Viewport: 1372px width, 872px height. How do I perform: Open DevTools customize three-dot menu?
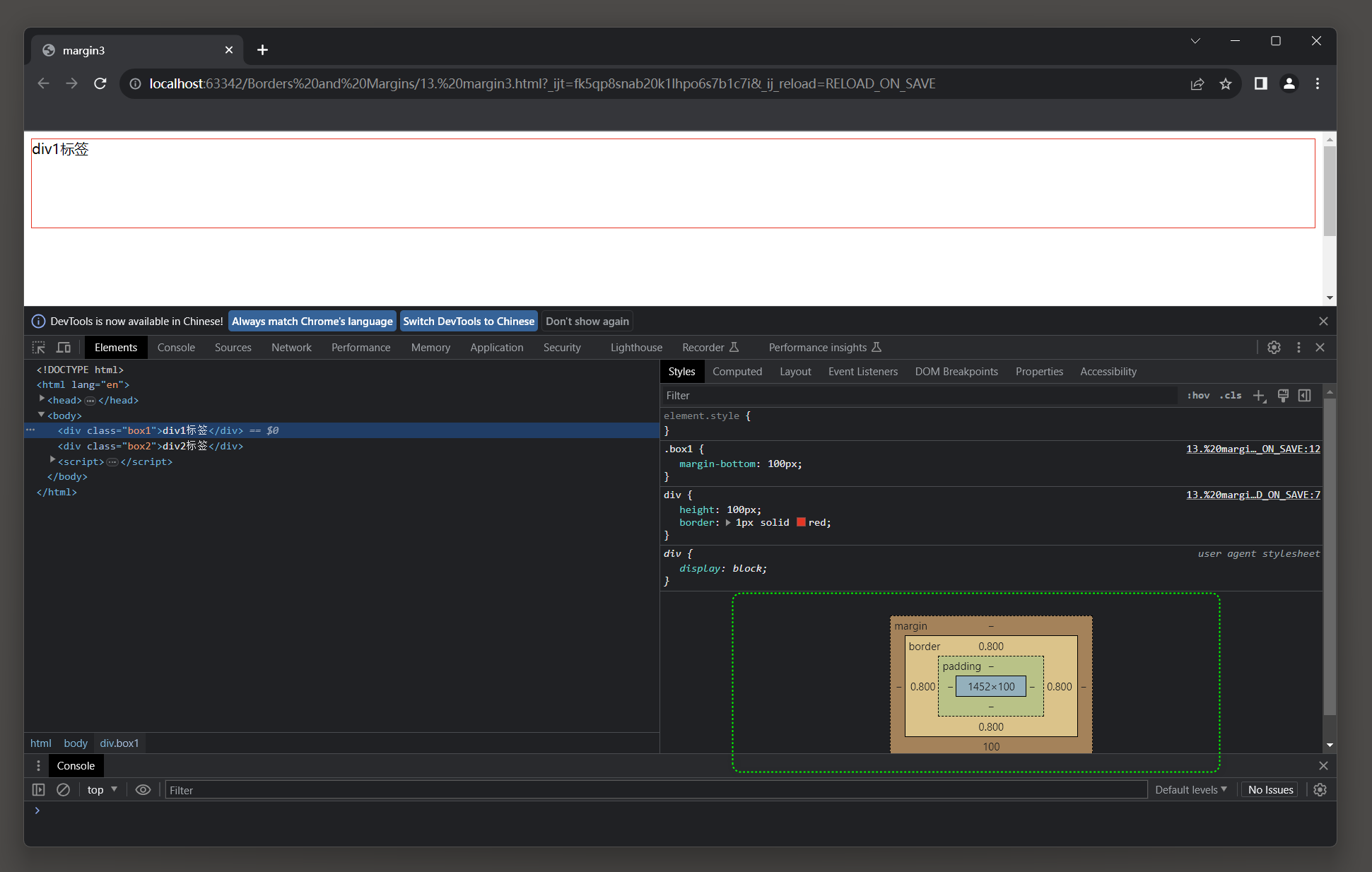[x=1298, y=348]
